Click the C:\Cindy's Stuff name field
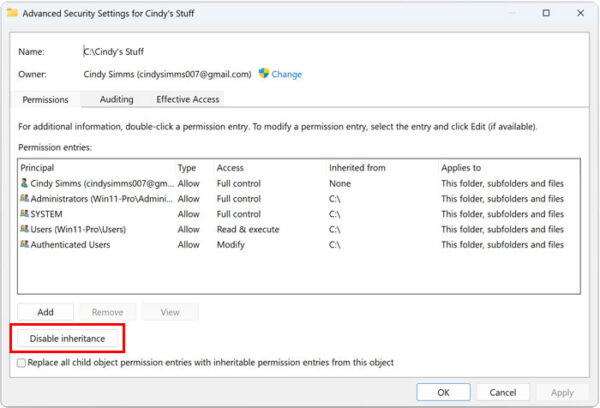600x408 pixels. (x=113, y=51)
